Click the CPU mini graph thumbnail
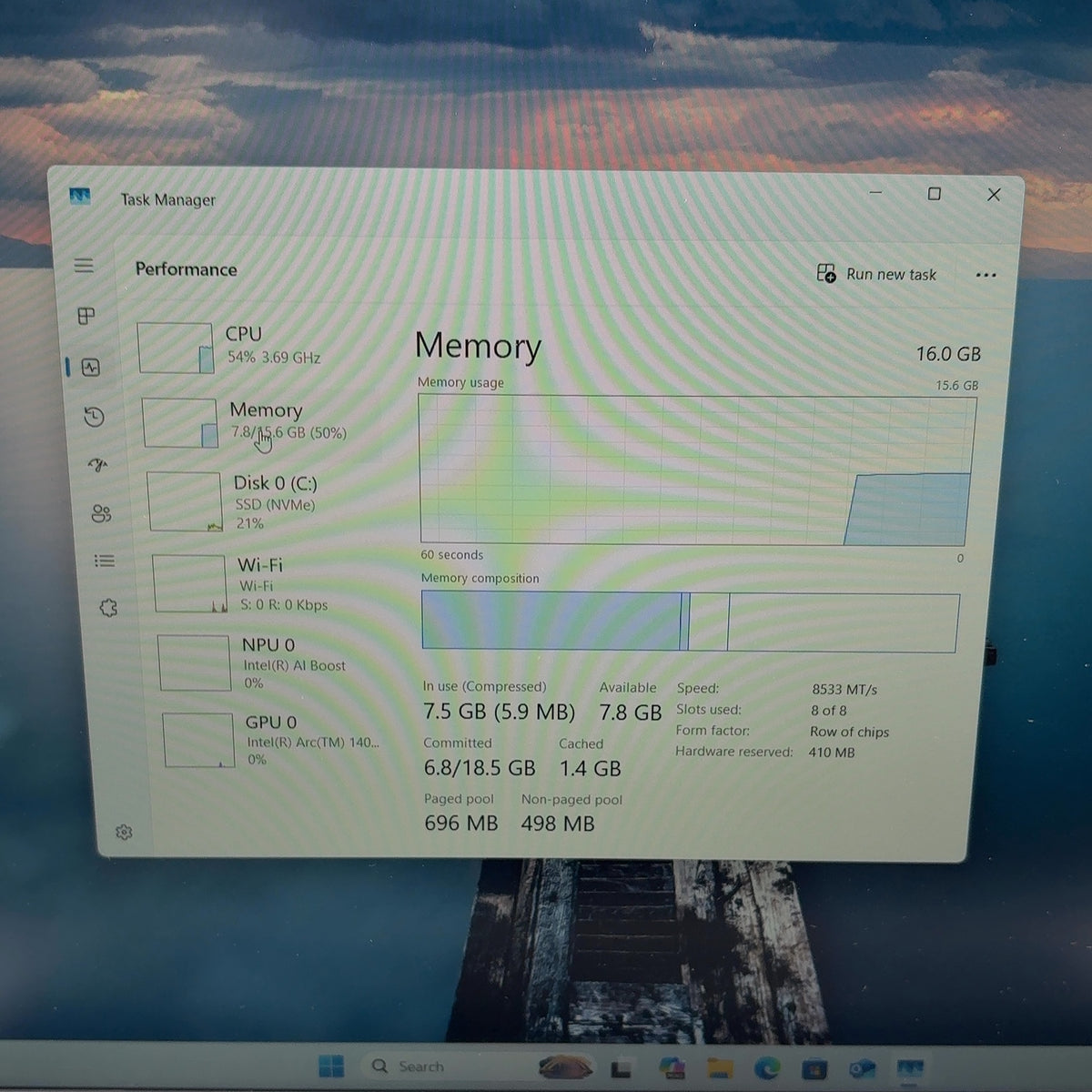1092x1092 pixels. point(176,348)
